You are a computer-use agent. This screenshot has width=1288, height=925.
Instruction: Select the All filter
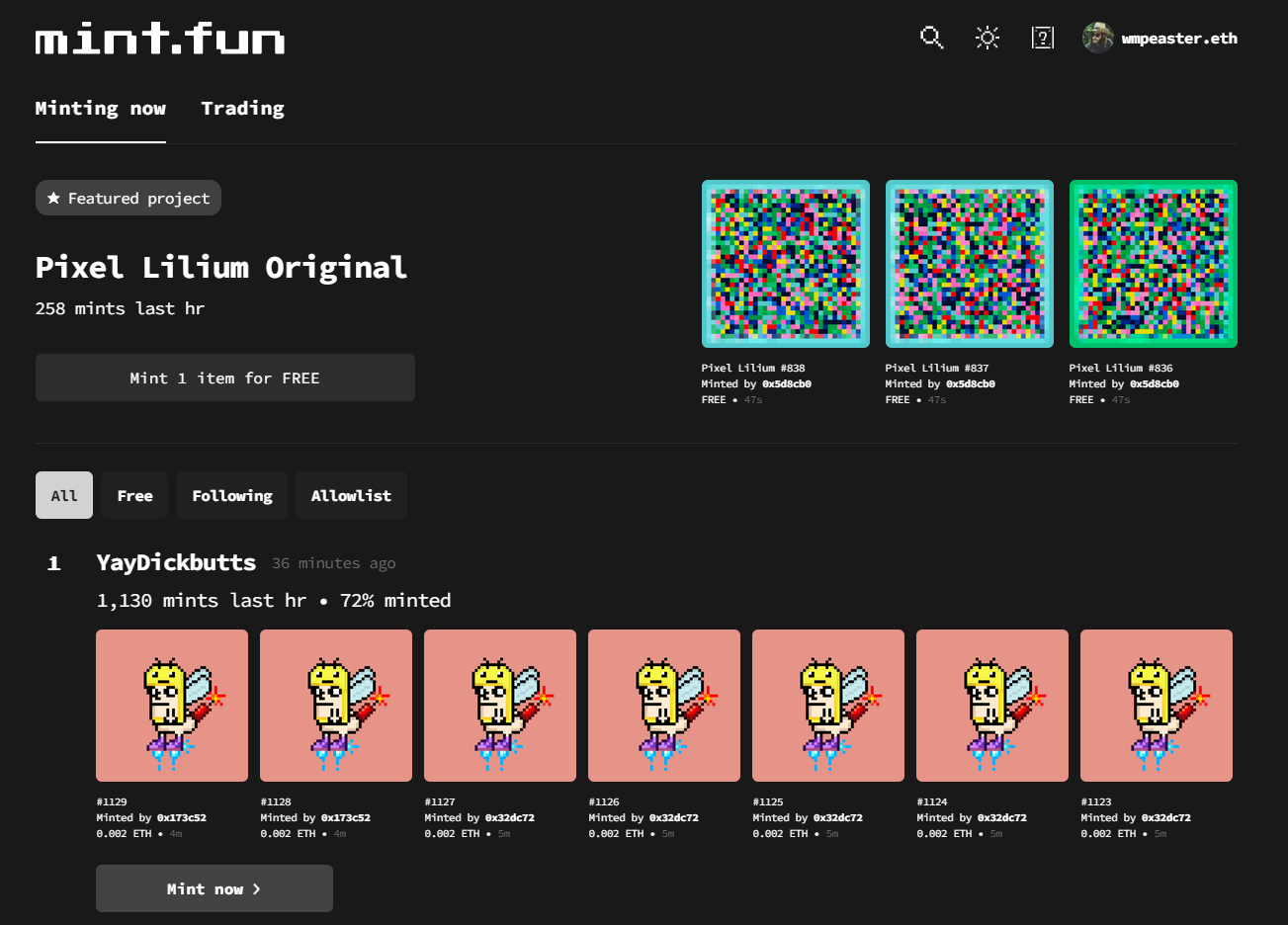64,495
